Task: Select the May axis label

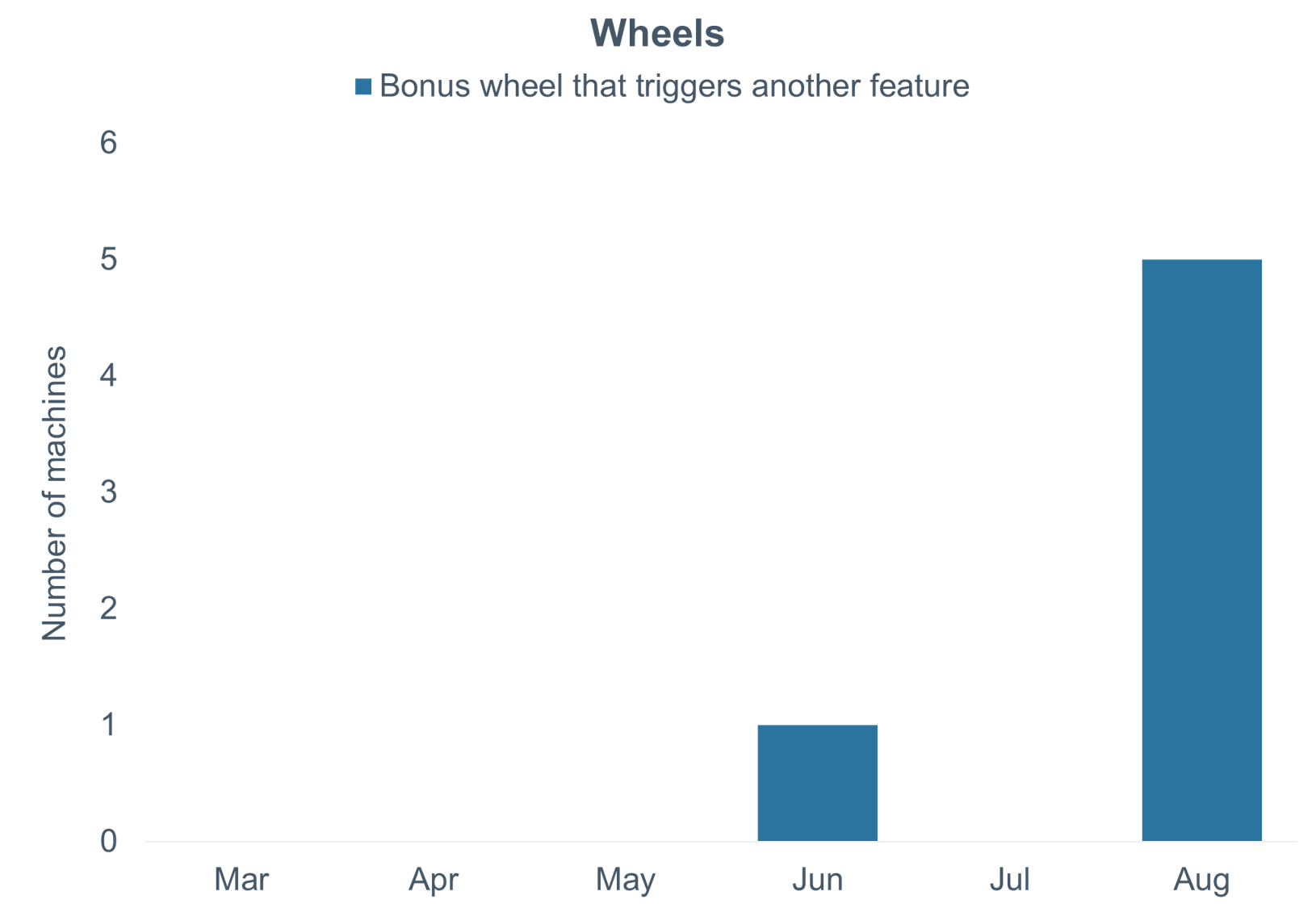Action: 626,880
